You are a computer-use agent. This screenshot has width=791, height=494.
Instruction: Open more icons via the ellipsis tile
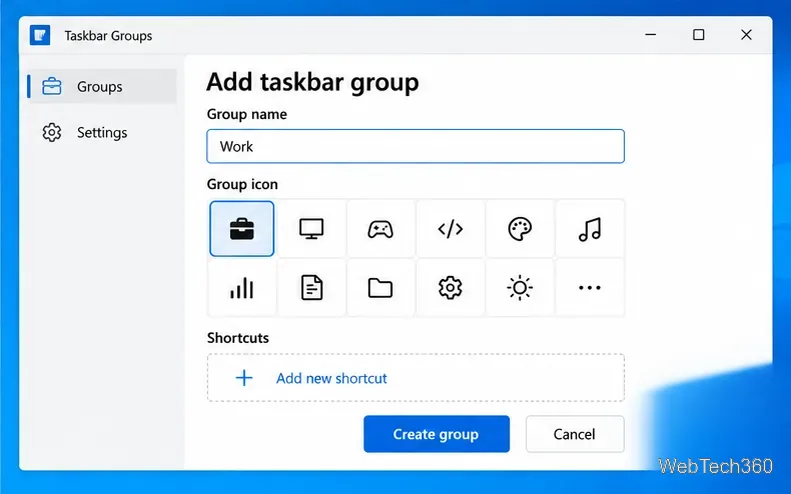589,288
